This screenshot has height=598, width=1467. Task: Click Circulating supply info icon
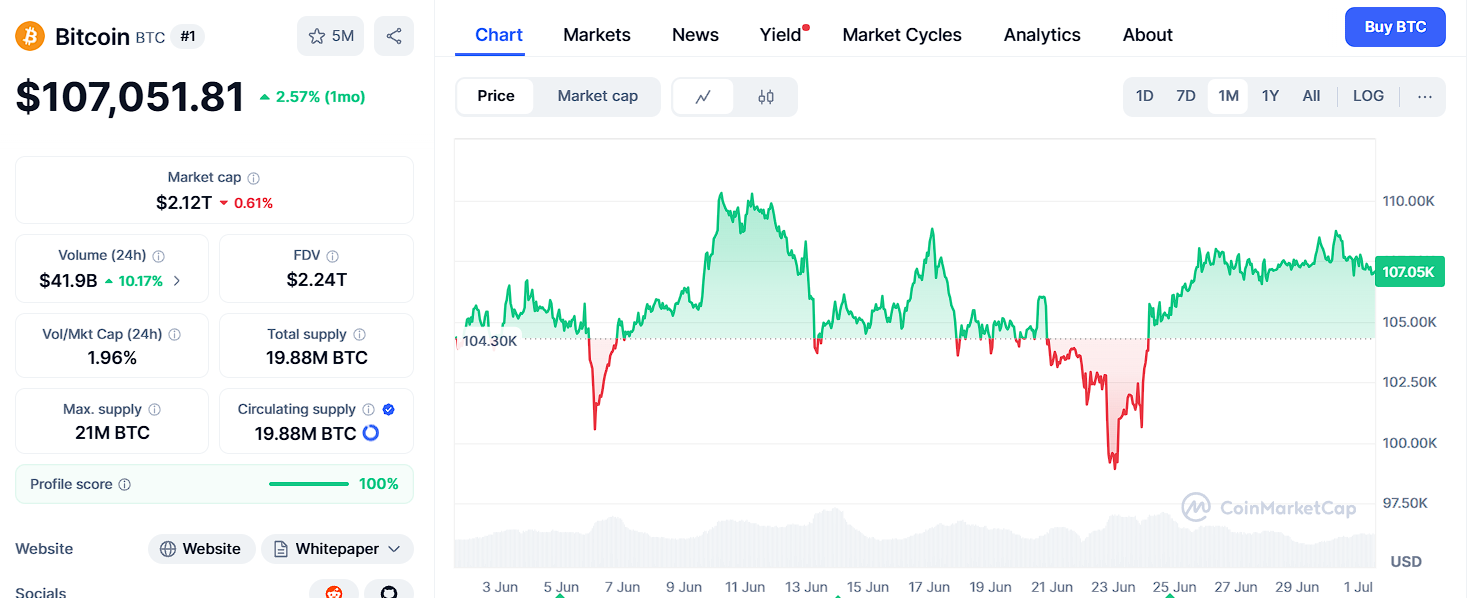point(369,410)
